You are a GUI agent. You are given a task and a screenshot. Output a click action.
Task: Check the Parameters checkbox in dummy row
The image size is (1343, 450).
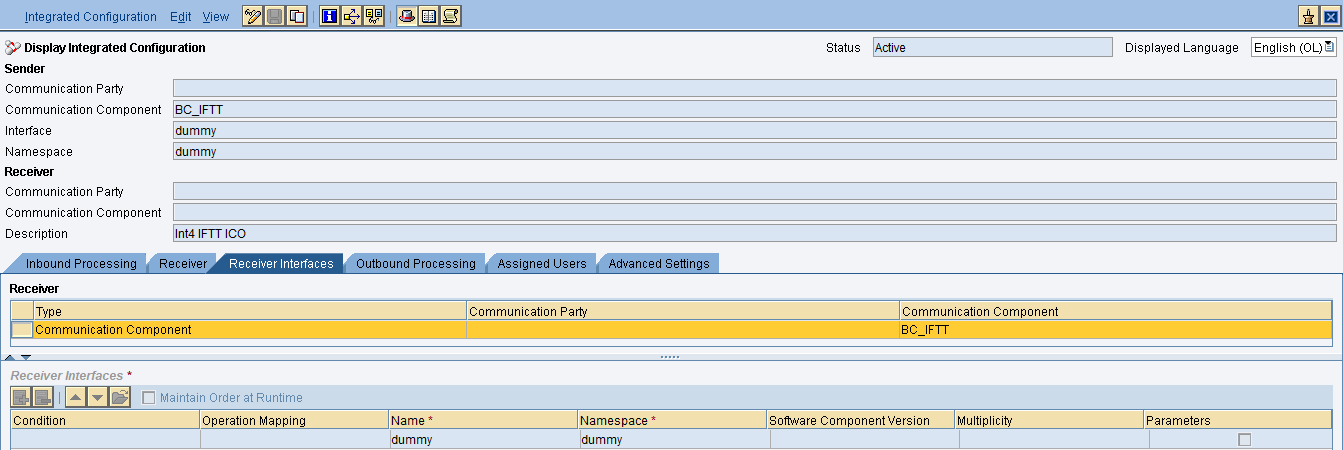(1244, 440)
